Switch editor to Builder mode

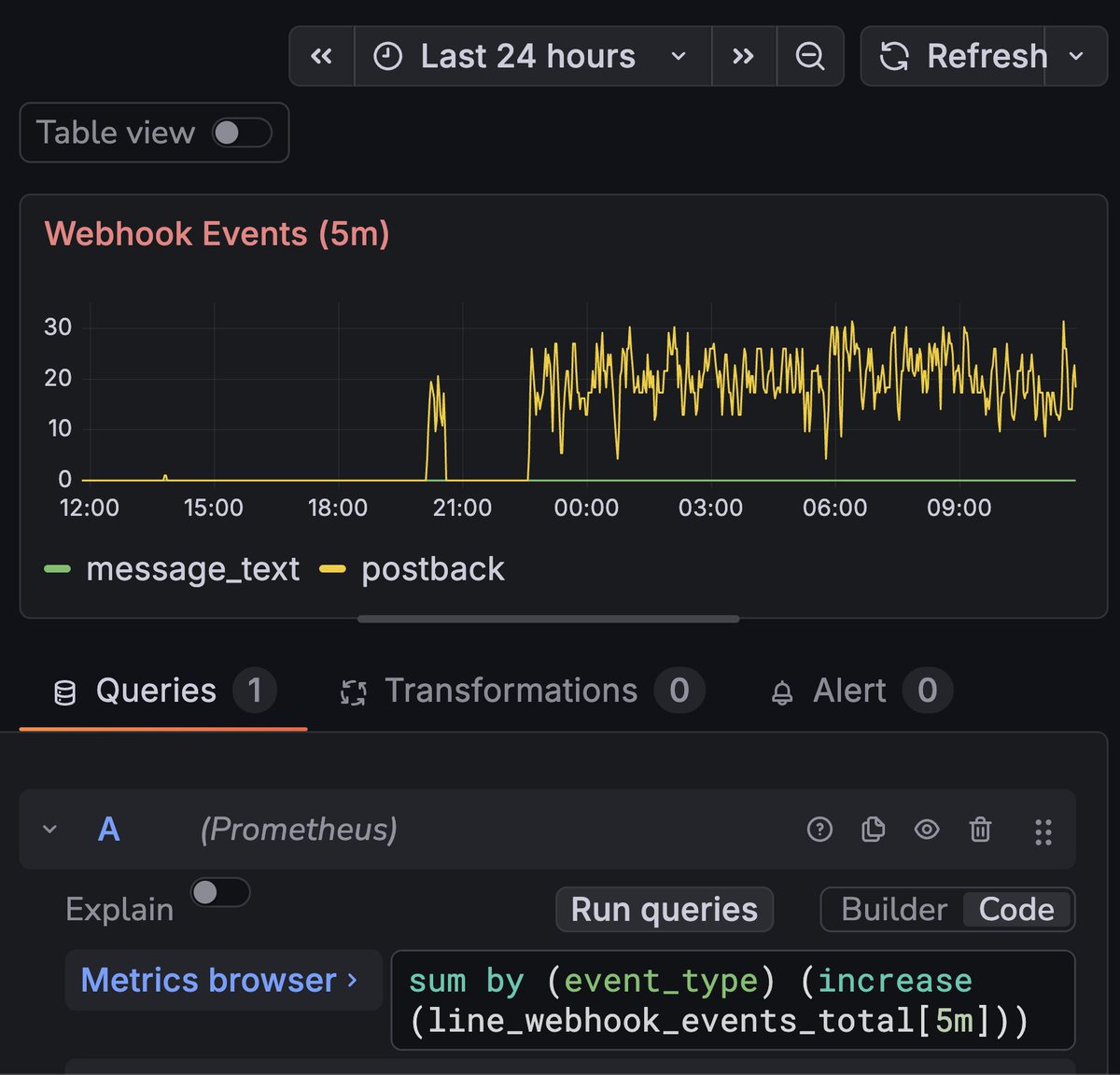click(x=894, y=910)
